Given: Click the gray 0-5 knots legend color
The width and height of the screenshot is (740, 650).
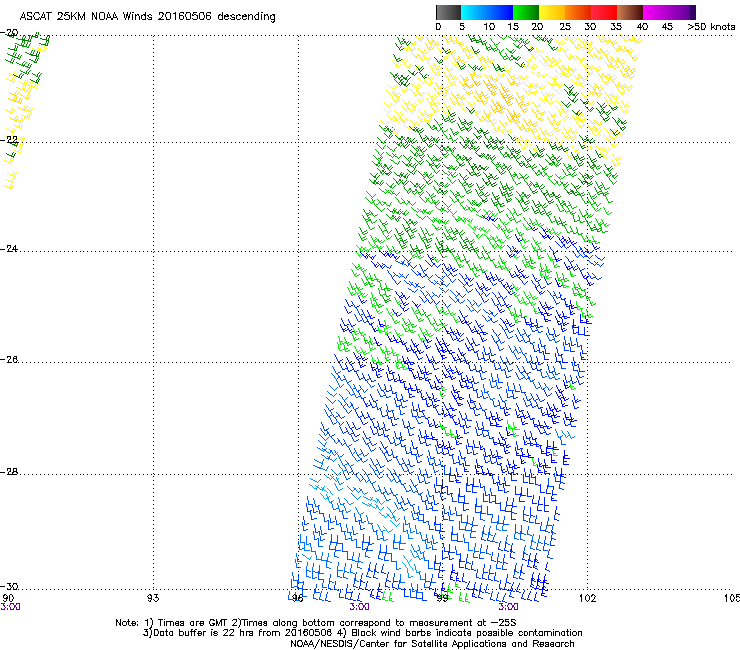Looking at the screenshot, I should (448, 12).
